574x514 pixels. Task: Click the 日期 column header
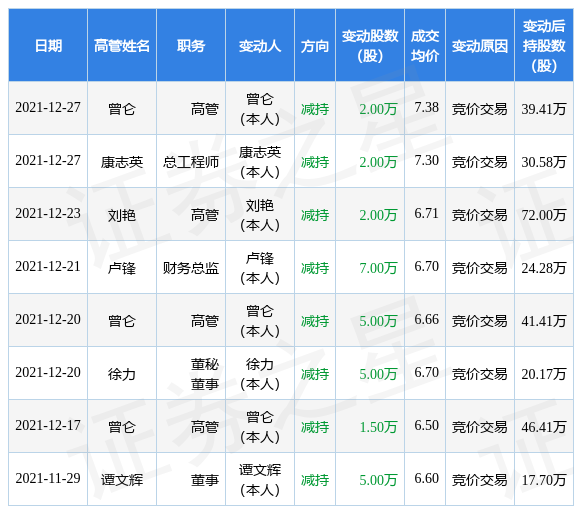(48, 46)
